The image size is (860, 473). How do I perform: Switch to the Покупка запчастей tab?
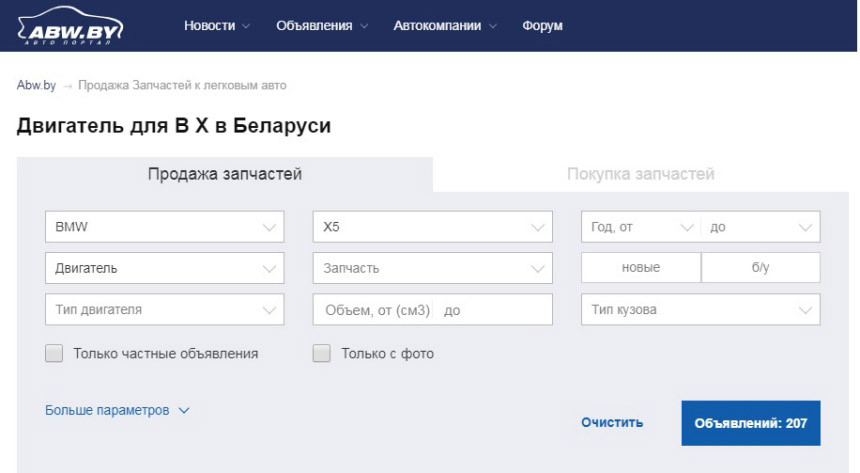pyautogui.click(x=641, y=174)
